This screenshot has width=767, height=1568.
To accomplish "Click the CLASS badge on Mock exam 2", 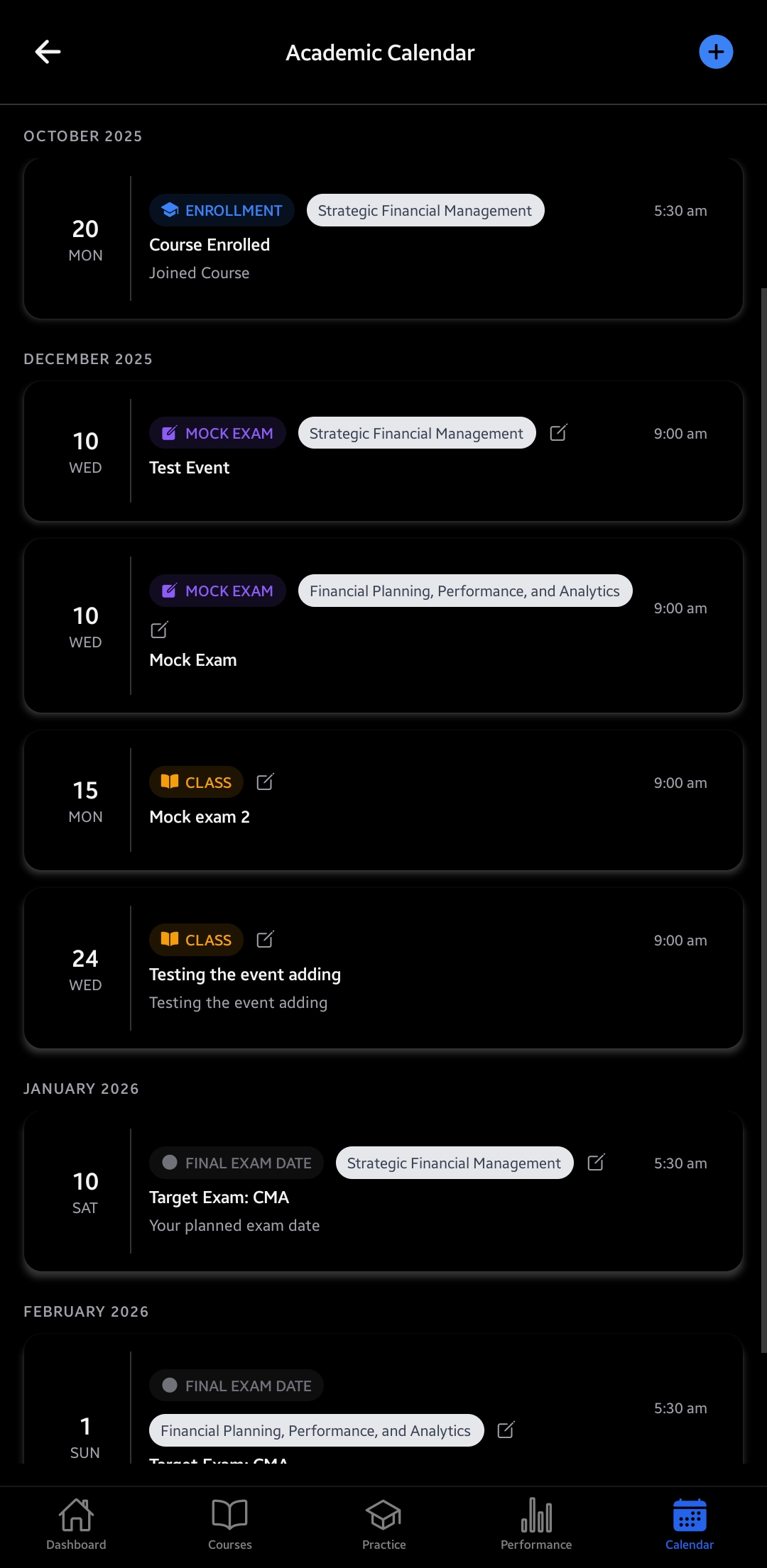I will pos(196,782).
